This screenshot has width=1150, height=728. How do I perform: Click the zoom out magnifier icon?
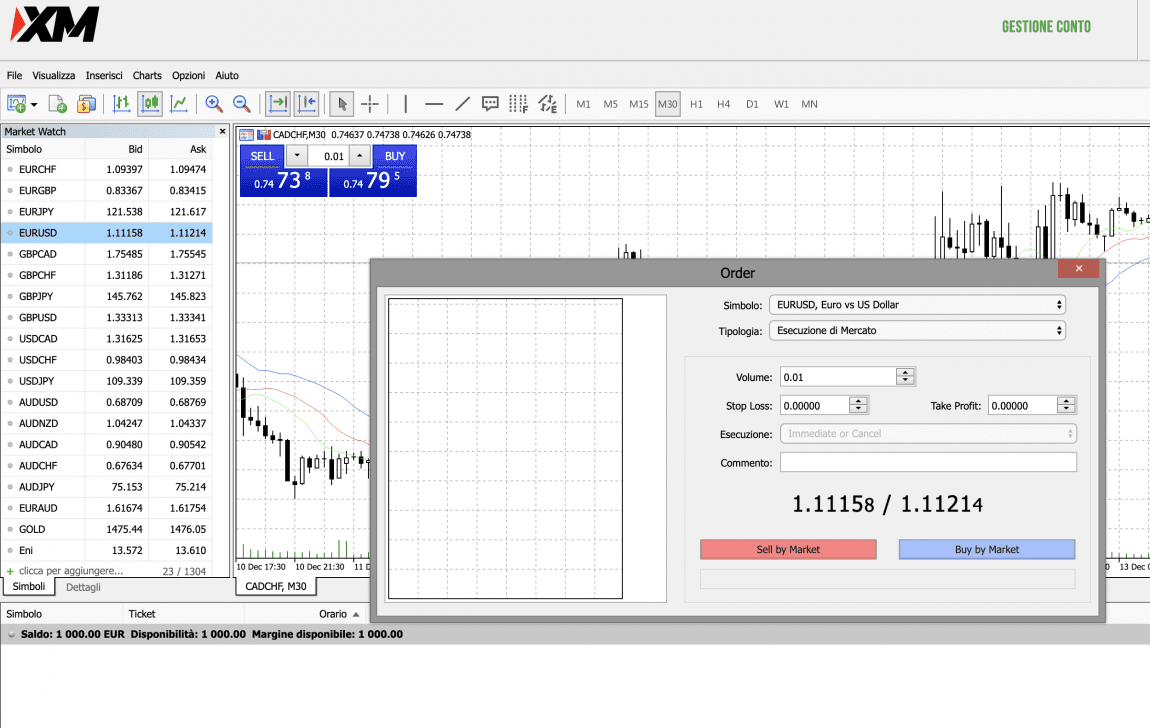[241, 103]
